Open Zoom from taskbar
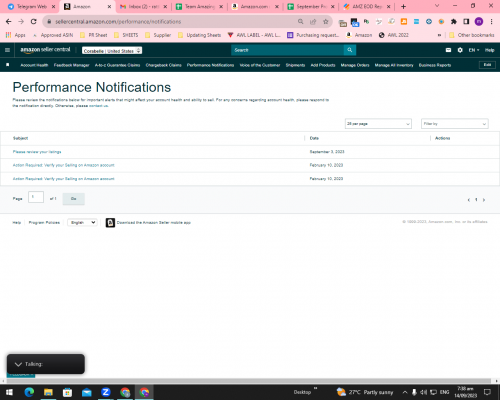 point(106,392)
